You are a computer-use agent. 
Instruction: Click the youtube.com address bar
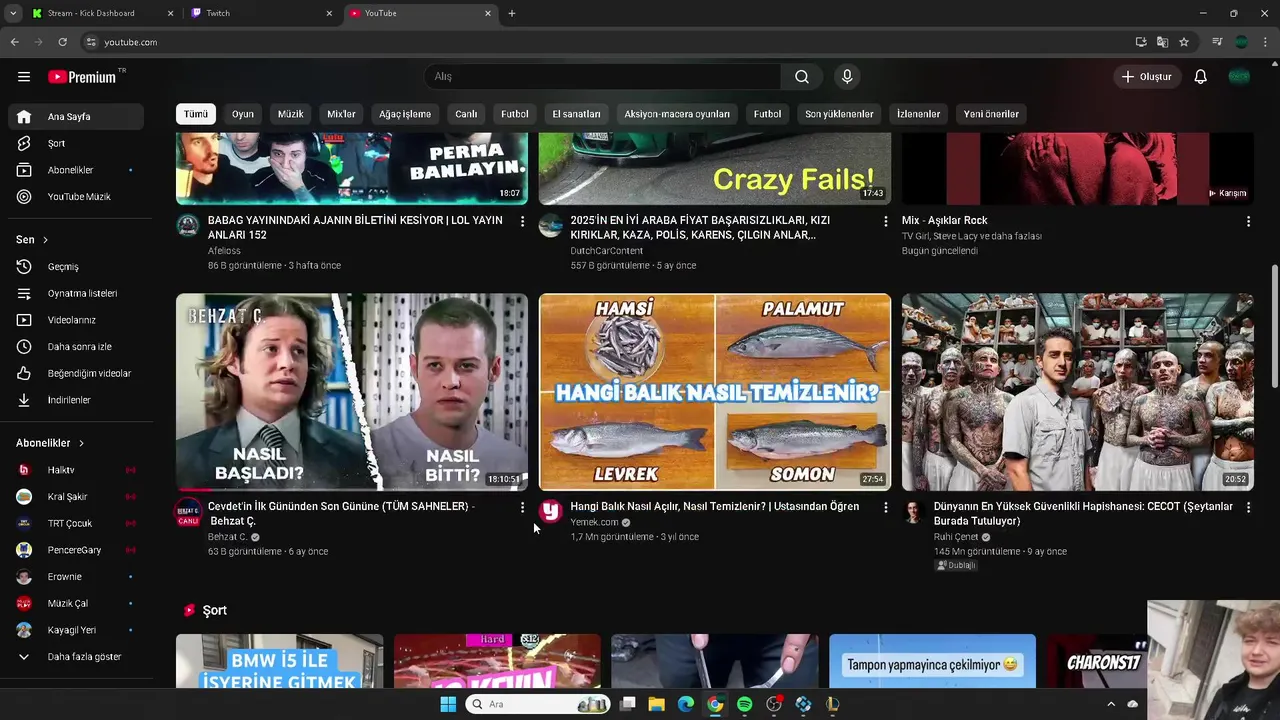600,42
